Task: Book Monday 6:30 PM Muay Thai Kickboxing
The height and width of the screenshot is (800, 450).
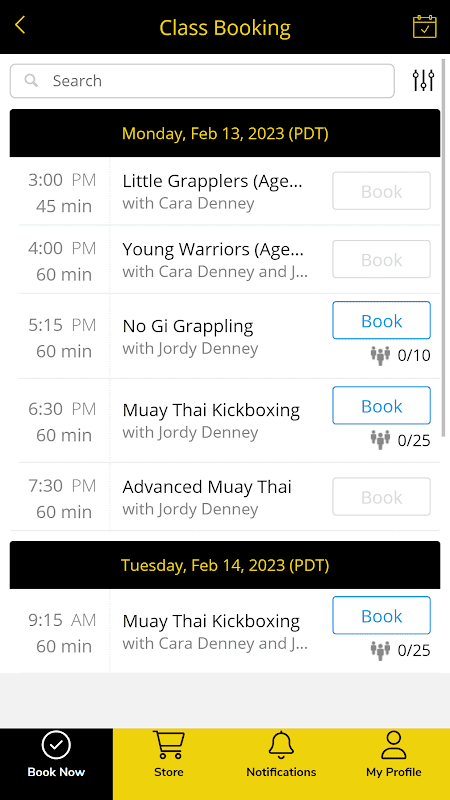Action: (382, 406)
